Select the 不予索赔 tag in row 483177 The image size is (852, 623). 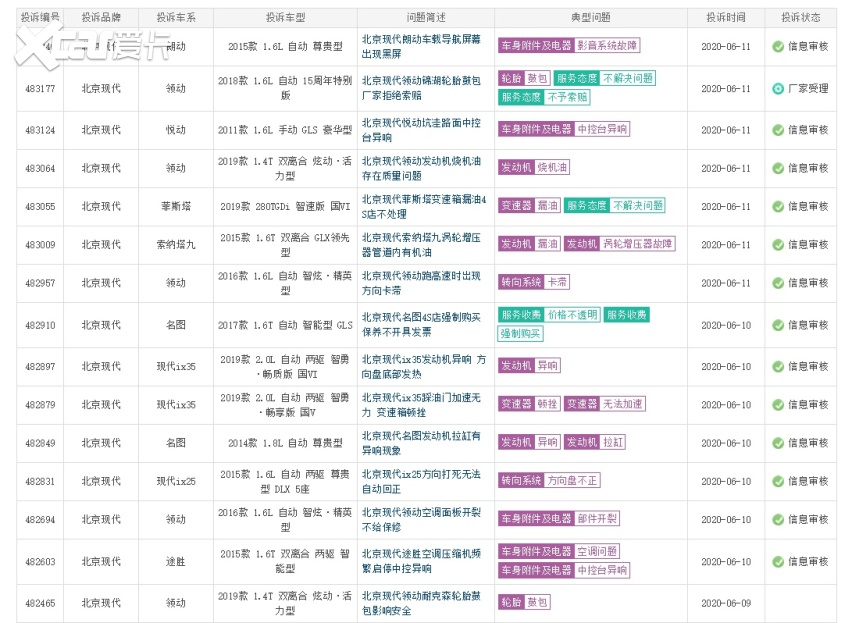[567, 97]
